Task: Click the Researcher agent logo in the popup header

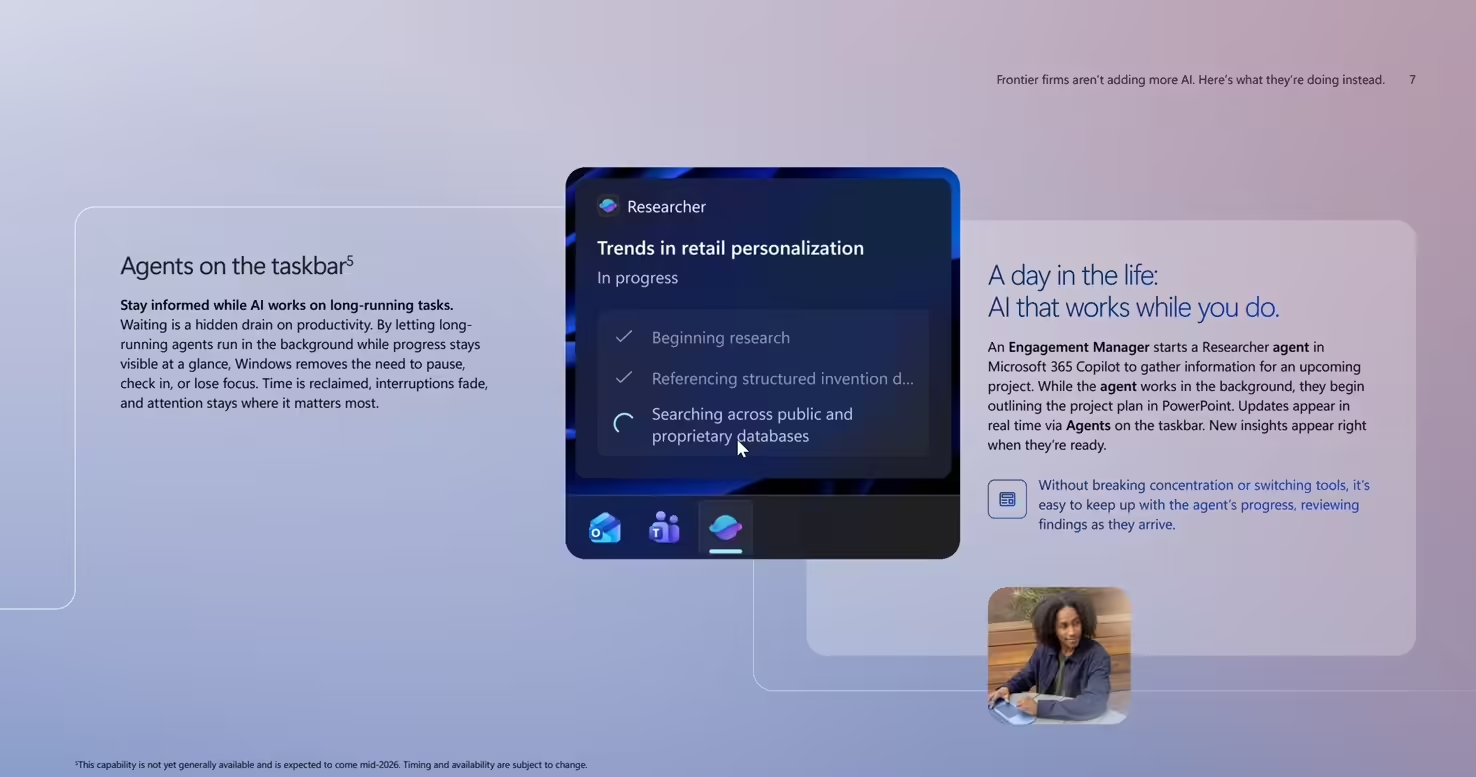Action: [608, 206]
